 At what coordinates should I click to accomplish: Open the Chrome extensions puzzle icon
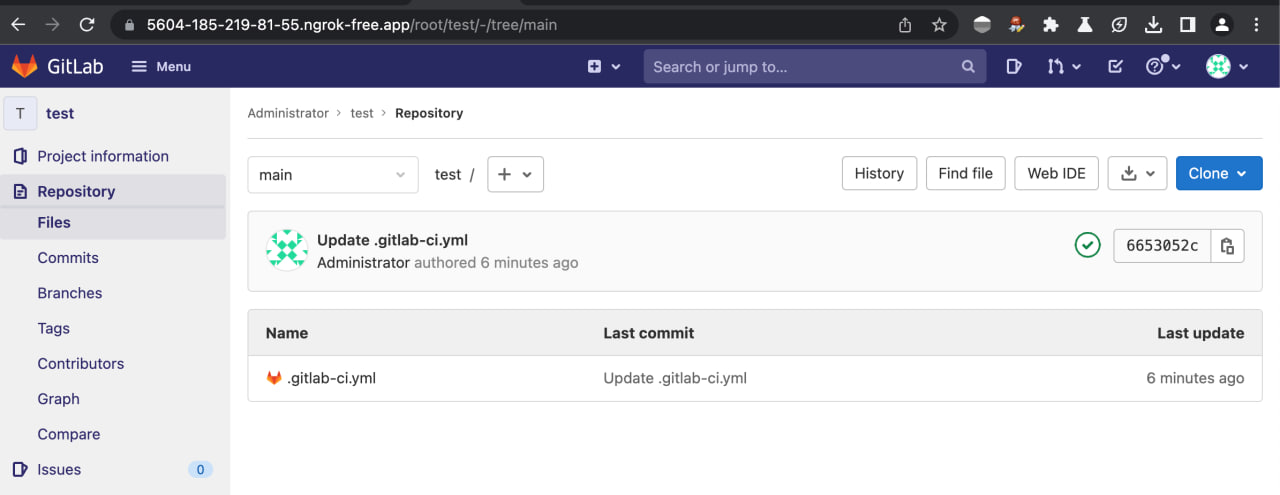(1050, 25)
